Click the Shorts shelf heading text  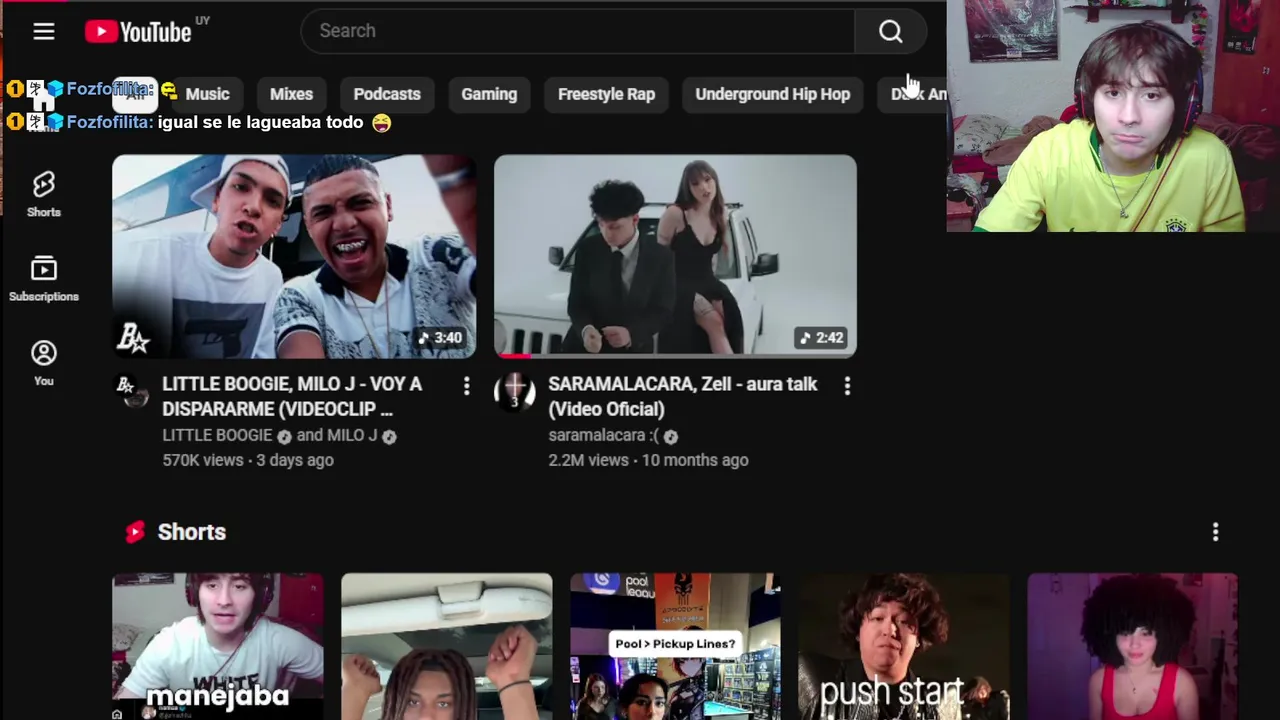[x=192, y=532]
